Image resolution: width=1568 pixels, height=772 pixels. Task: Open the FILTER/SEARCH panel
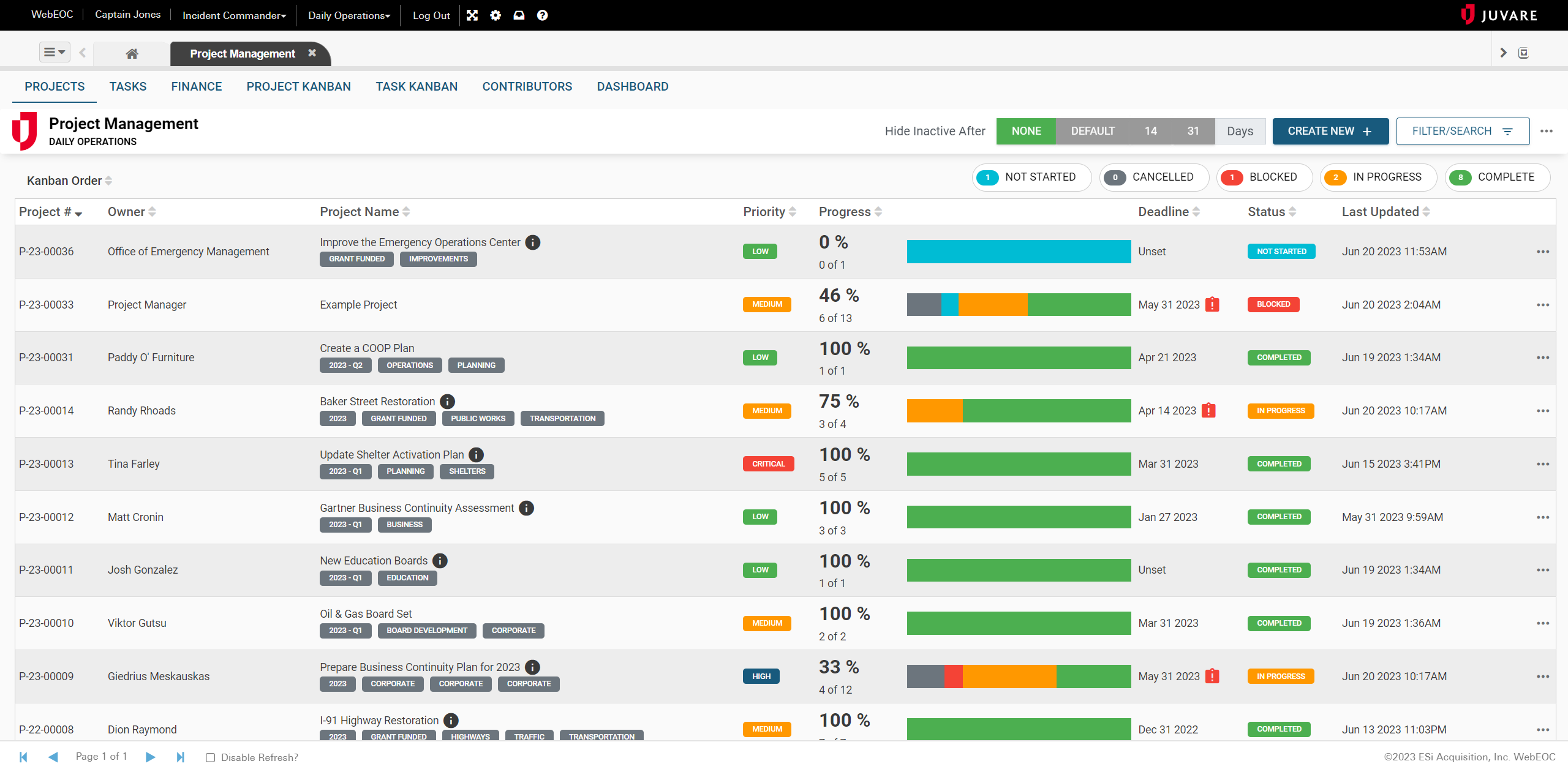1463,131
